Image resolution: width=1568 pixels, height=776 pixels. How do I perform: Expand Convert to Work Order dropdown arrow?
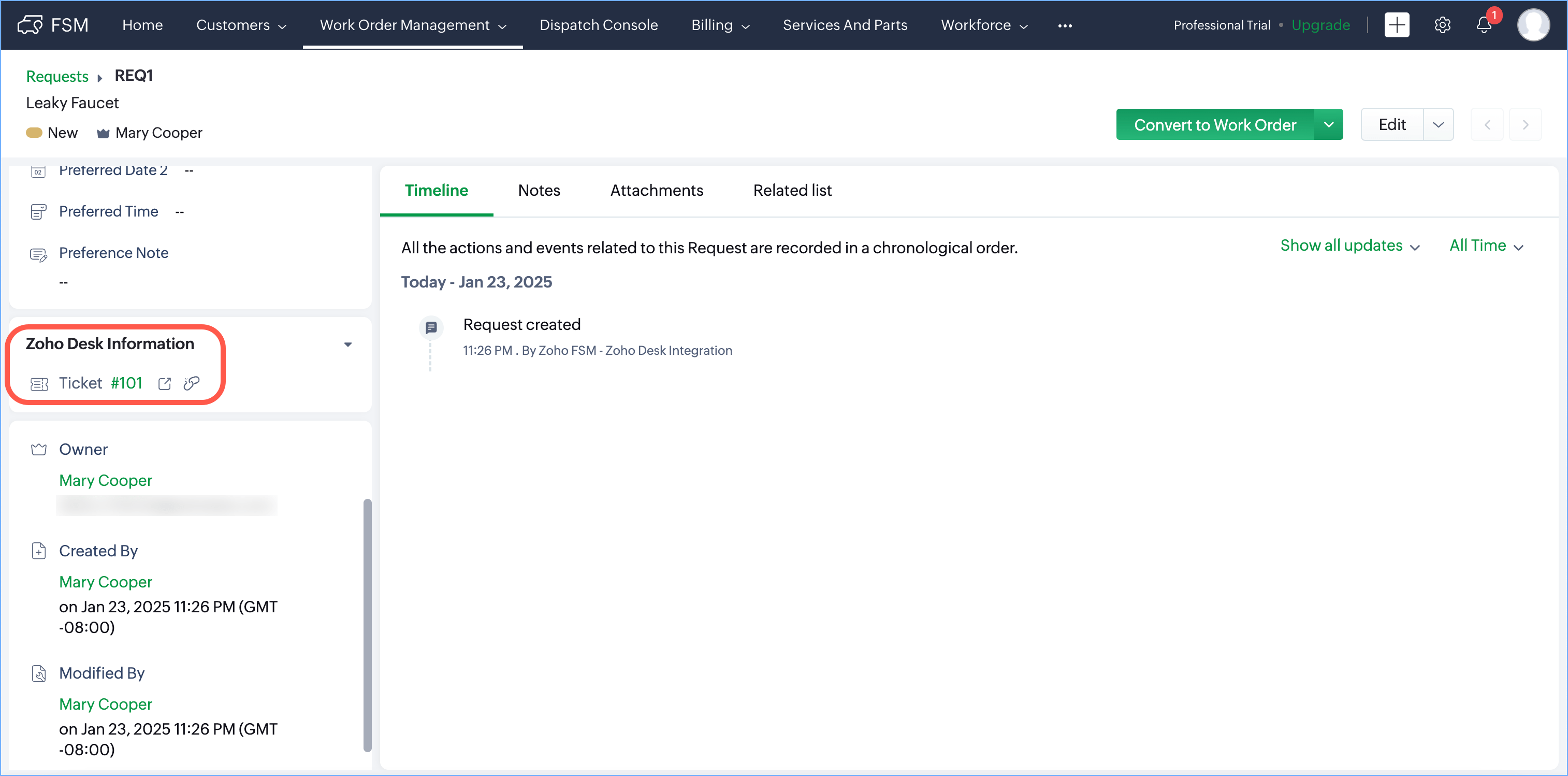click(x=1329, y=125)
